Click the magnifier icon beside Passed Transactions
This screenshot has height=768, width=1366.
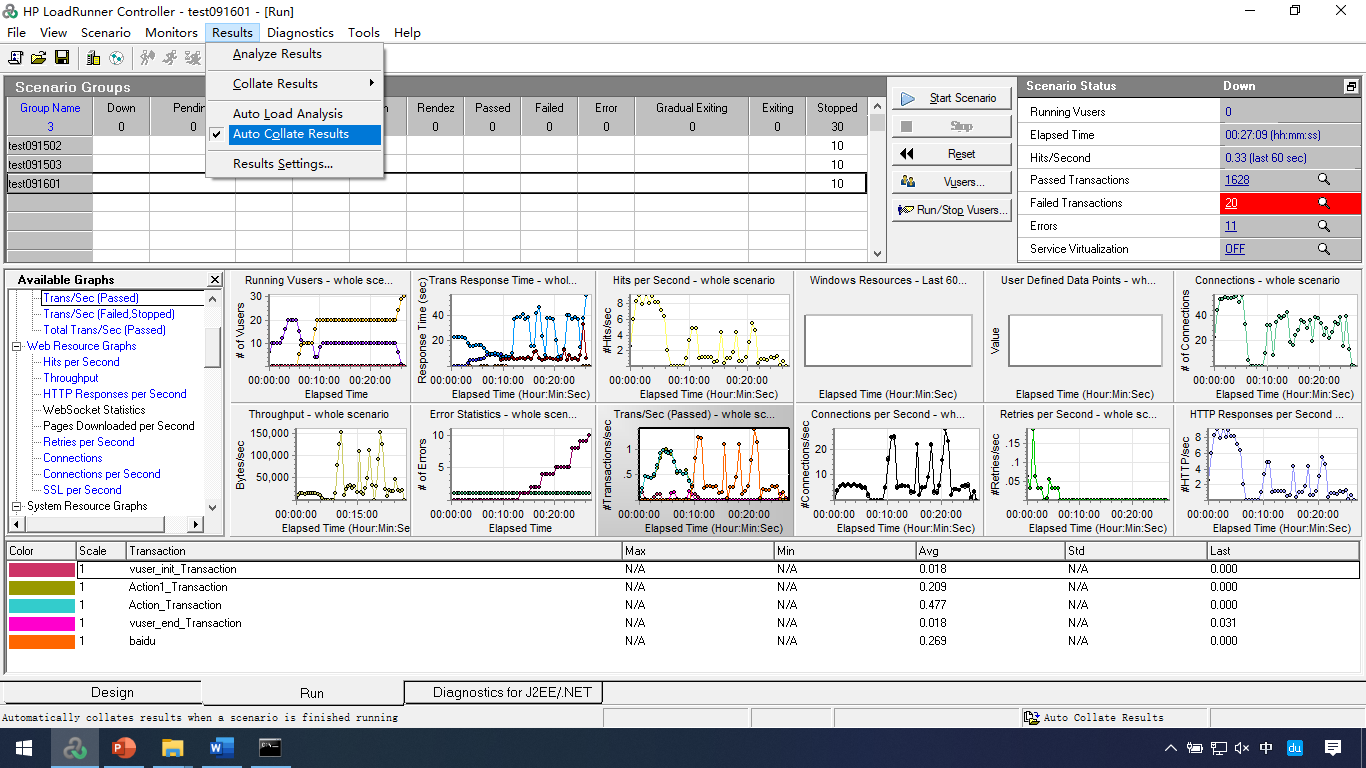1323,180
